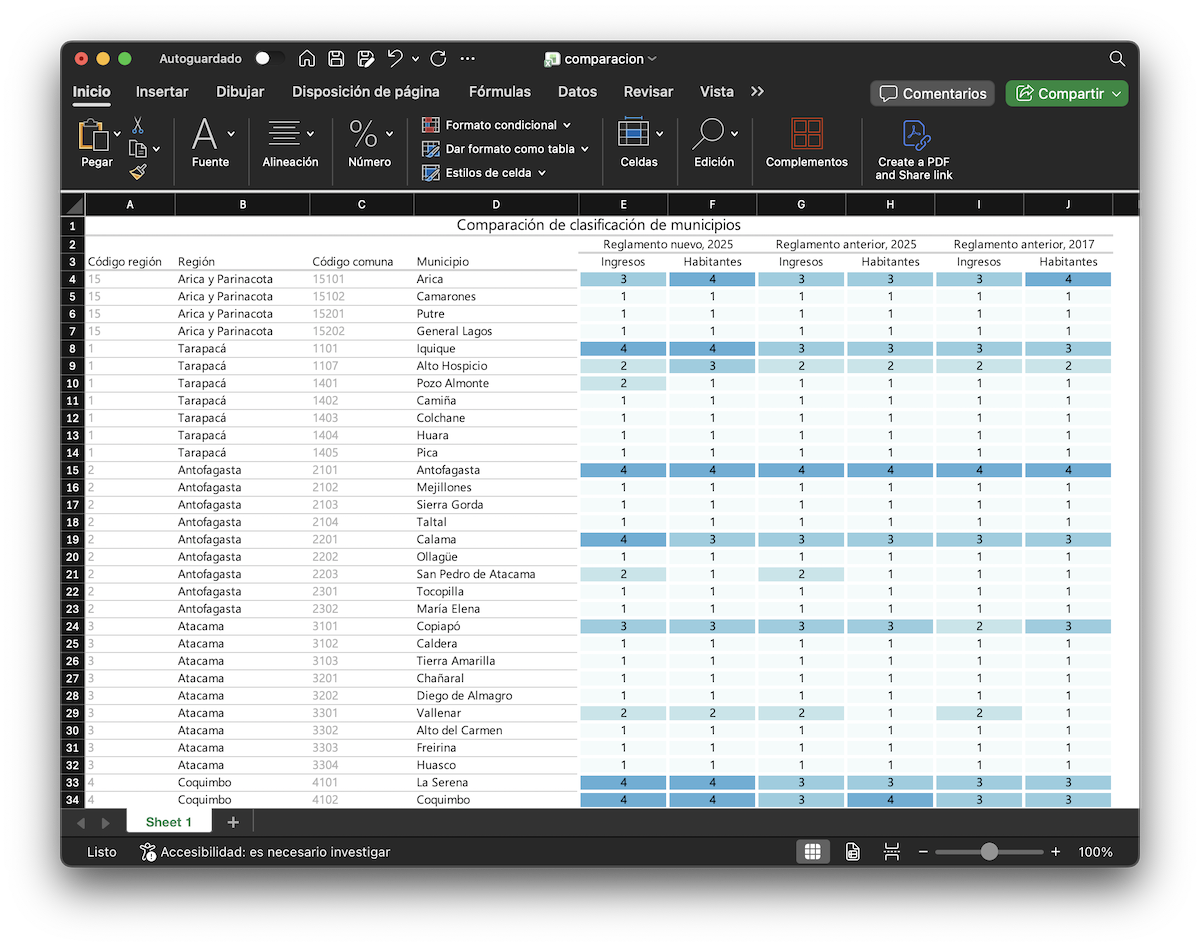1200x947 pixels.
Task: Open the Fórmulas ribbon tab
Action: tap(500, 92)
